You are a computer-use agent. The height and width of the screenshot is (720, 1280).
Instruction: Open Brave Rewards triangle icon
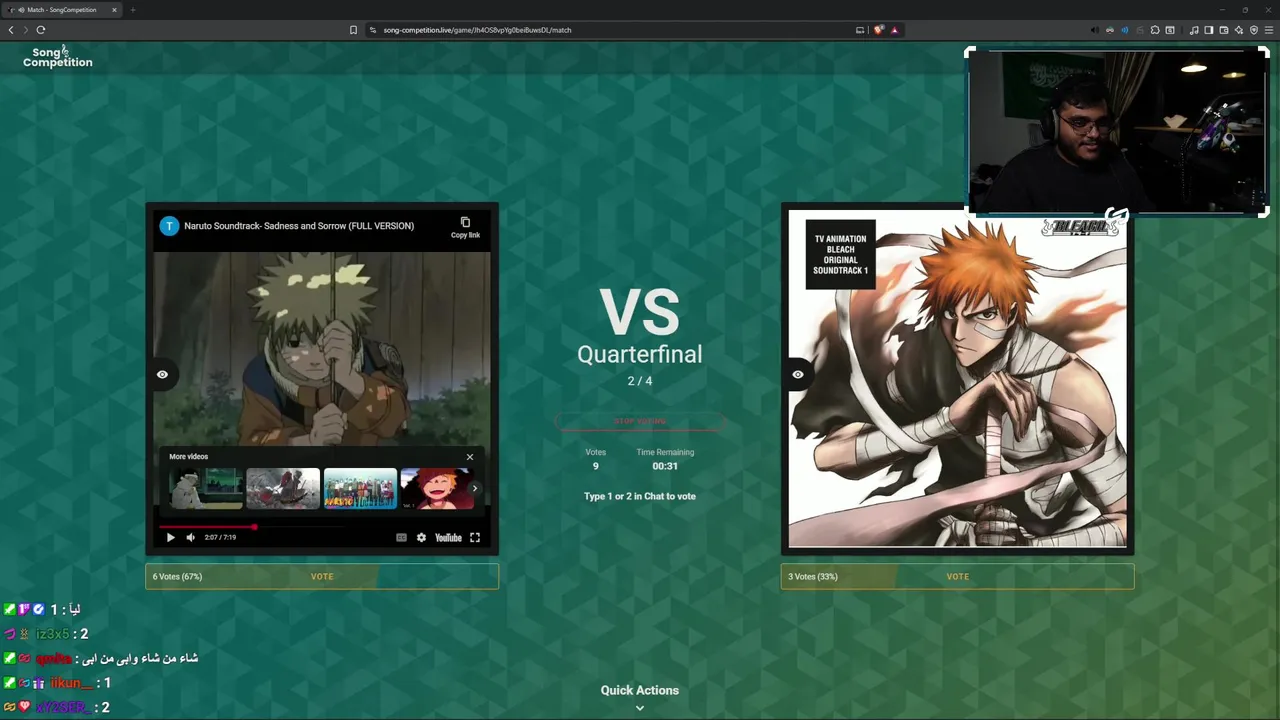pyautogui.click(x=894, y=30)
